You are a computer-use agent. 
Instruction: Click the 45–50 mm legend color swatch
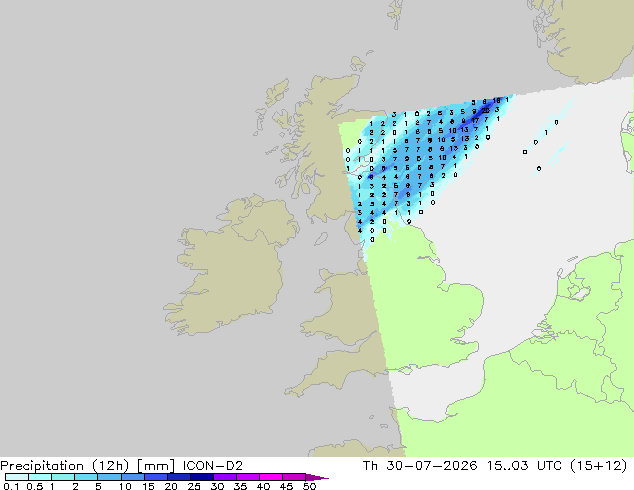coord(294,477)
